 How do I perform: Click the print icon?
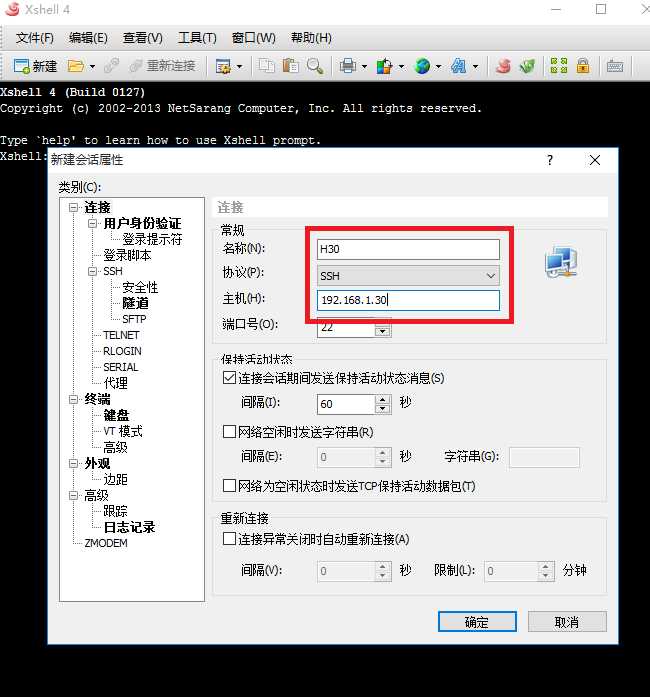click(348, 66)
